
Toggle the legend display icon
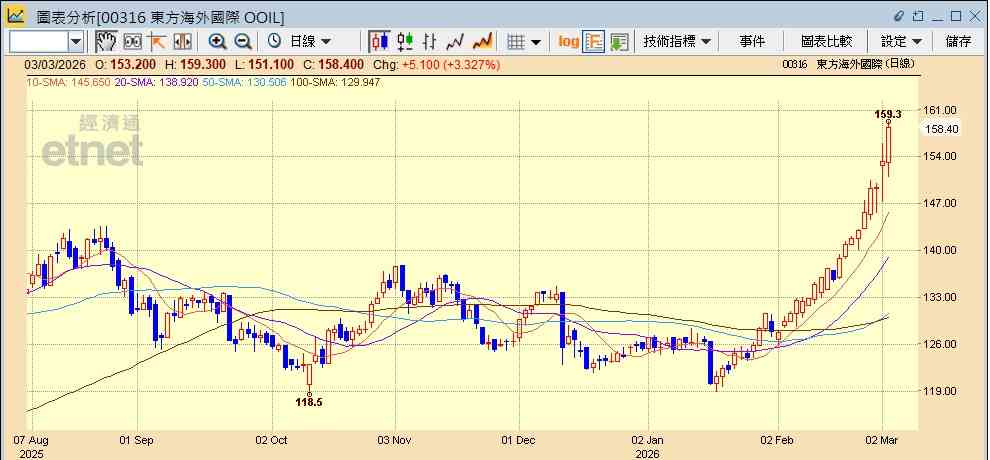(593, 42)
